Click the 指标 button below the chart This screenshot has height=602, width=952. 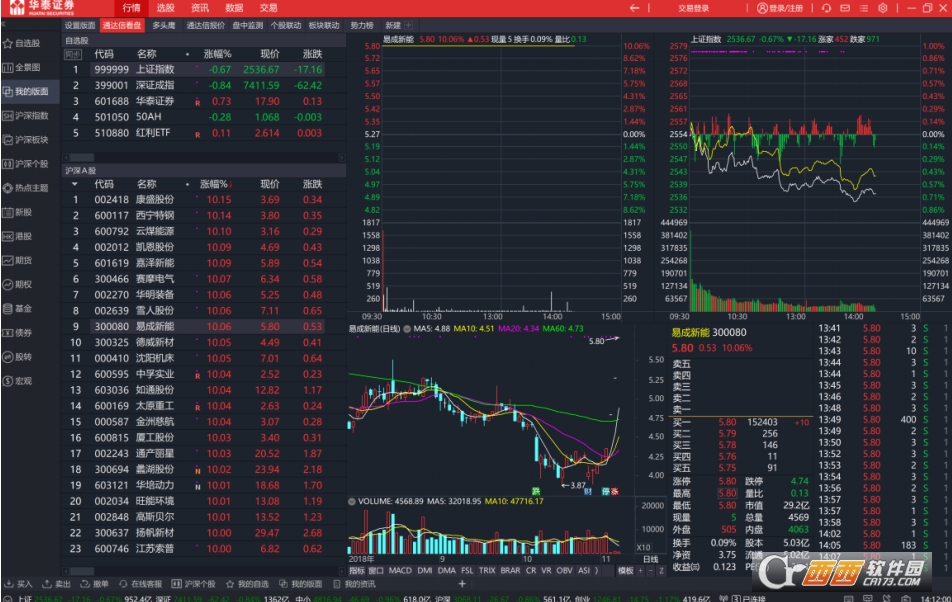point(357,570)
